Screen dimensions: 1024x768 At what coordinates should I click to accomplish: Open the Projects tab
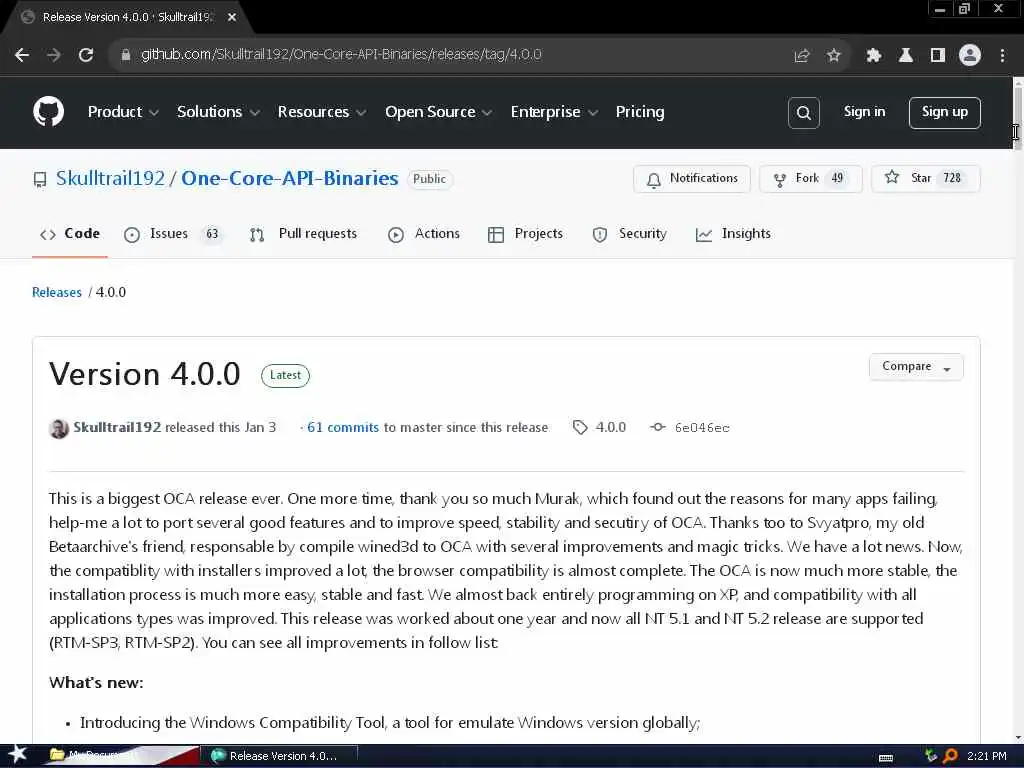(x=525, y=234)
